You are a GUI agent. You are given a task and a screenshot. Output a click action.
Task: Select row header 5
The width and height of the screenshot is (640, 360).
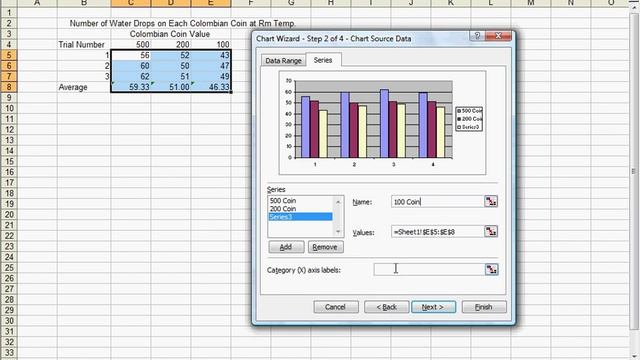point(9,55)
